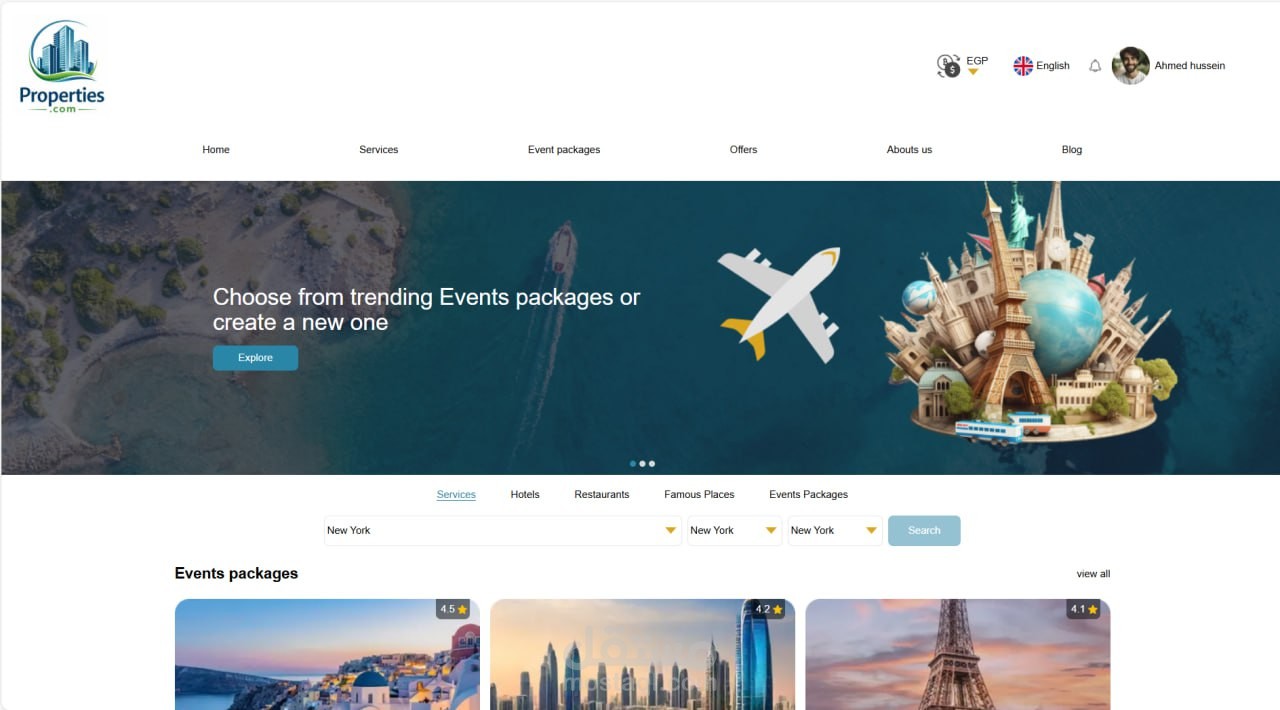Click Ahmed hussein profile avatar

point(1131,66)
